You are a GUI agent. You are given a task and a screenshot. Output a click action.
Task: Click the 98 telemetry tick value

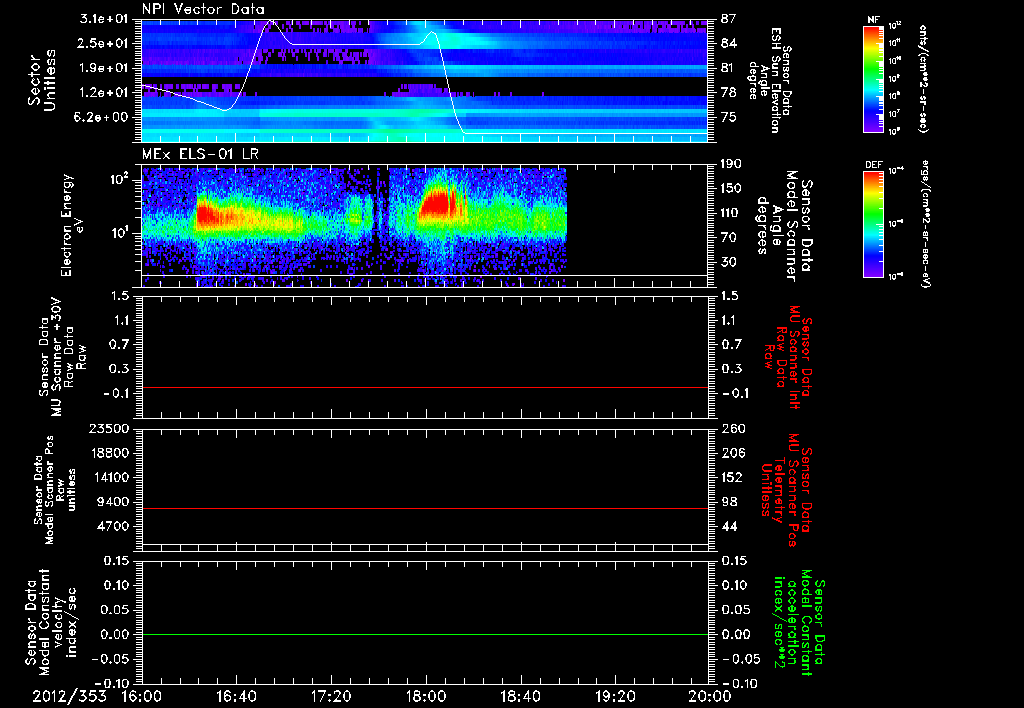729,502
